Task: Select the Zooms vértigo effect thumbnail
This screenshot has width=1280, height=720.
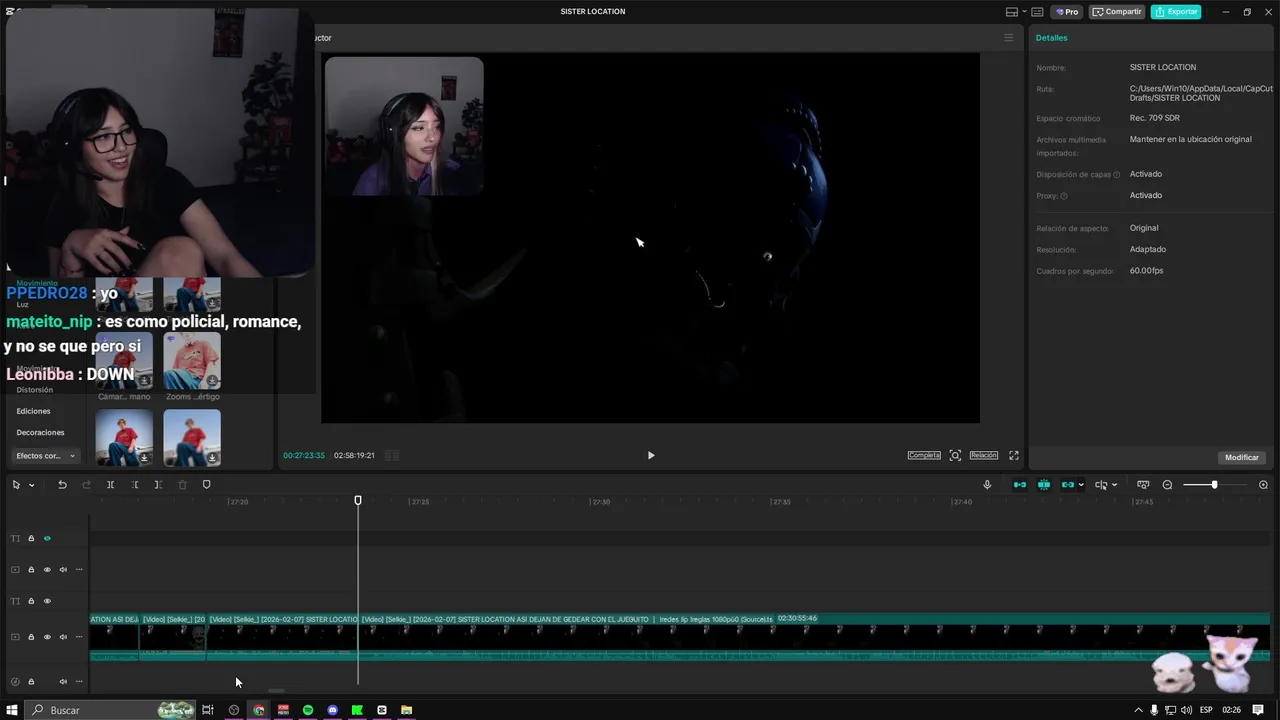Action: coord(192,361)
